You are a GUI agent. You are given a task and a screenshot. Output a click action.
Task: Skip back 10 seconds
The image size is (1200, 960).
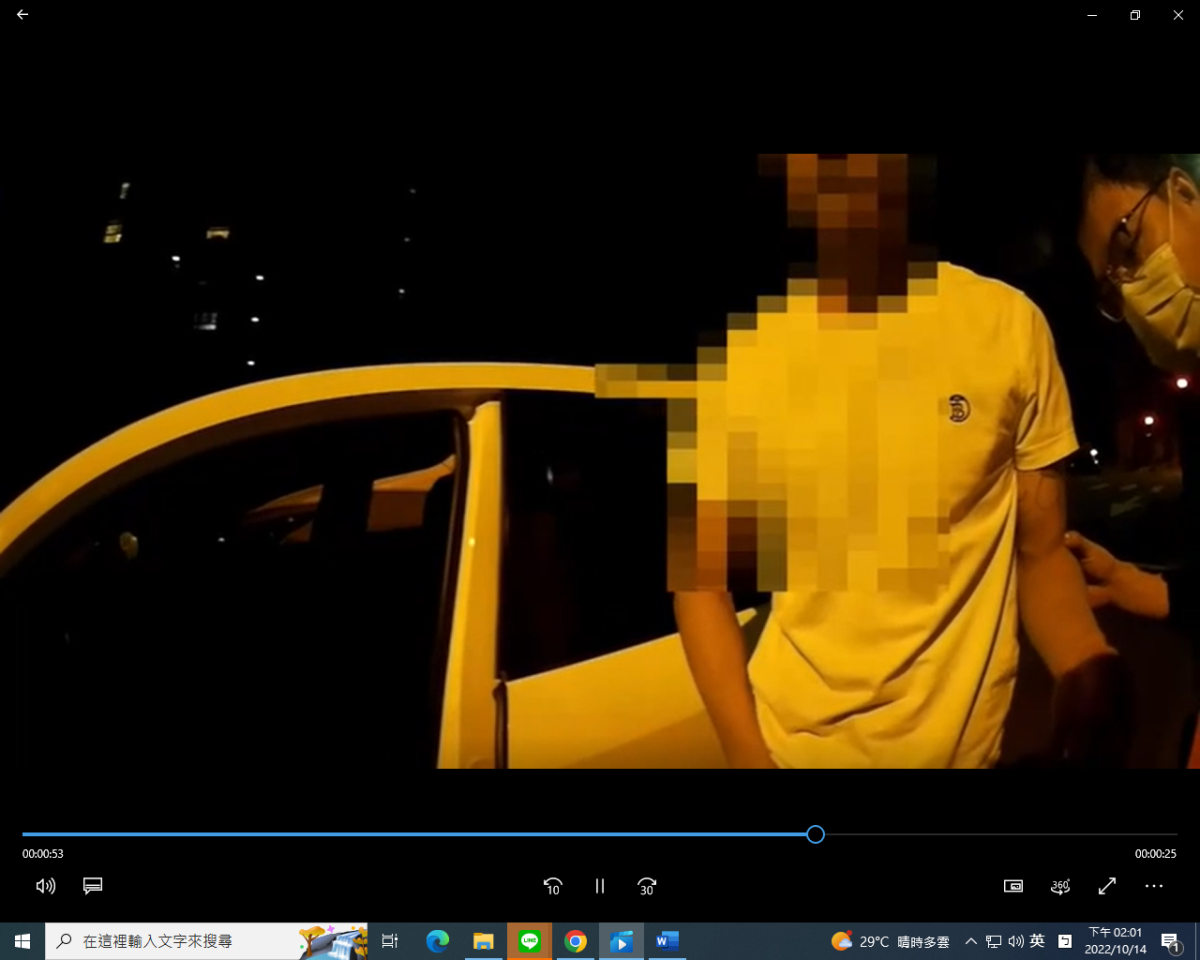coord(552,886)
